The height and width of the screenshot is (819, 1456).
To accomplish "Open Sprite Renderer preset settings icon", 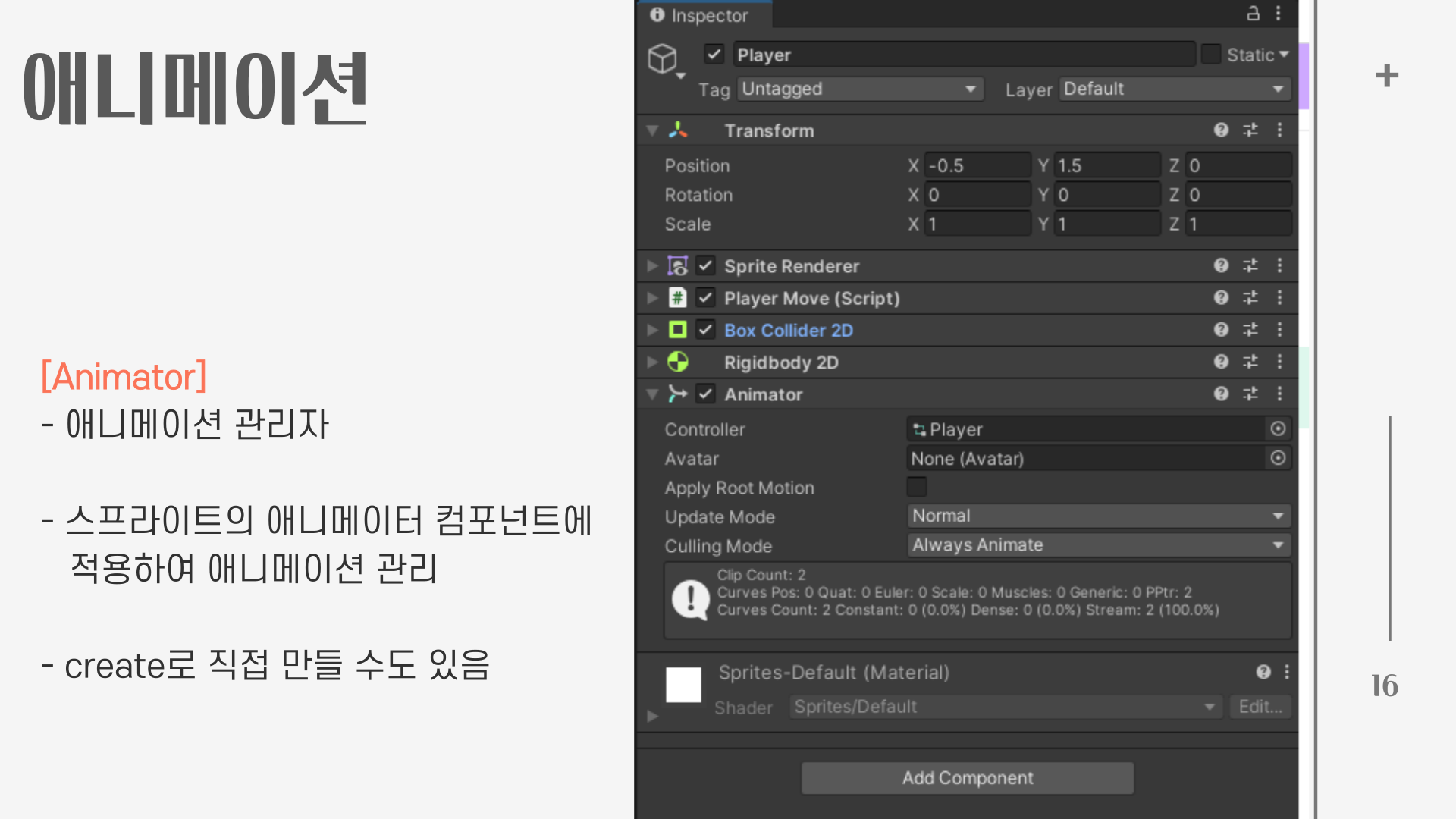I will coord(1250,265).
